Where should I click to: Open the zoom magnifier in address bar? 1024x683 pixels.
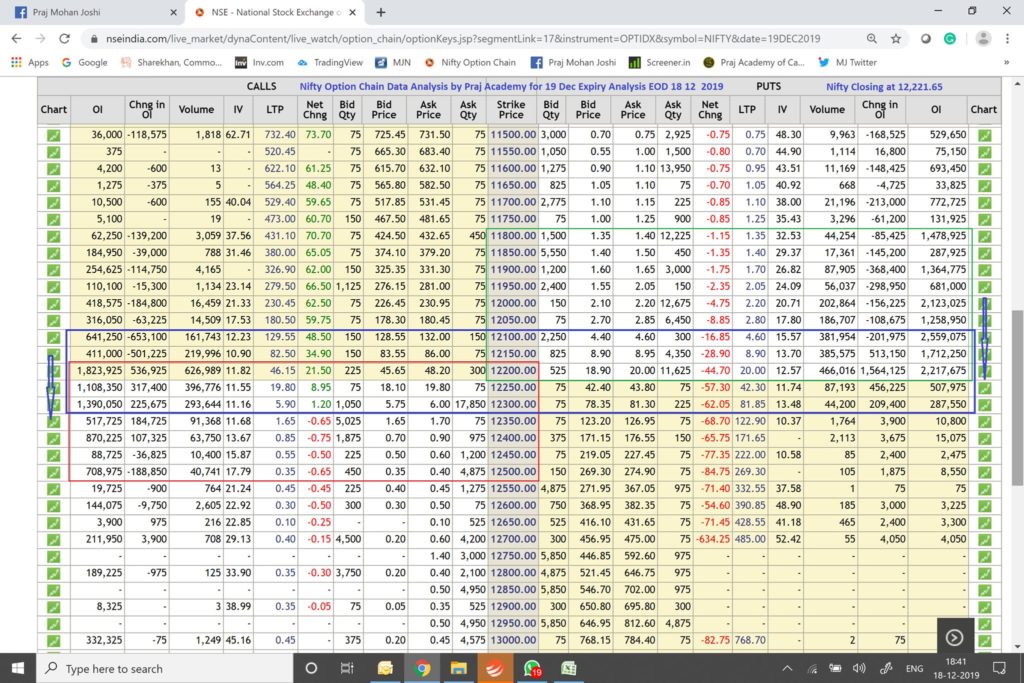tap(873, 38)
